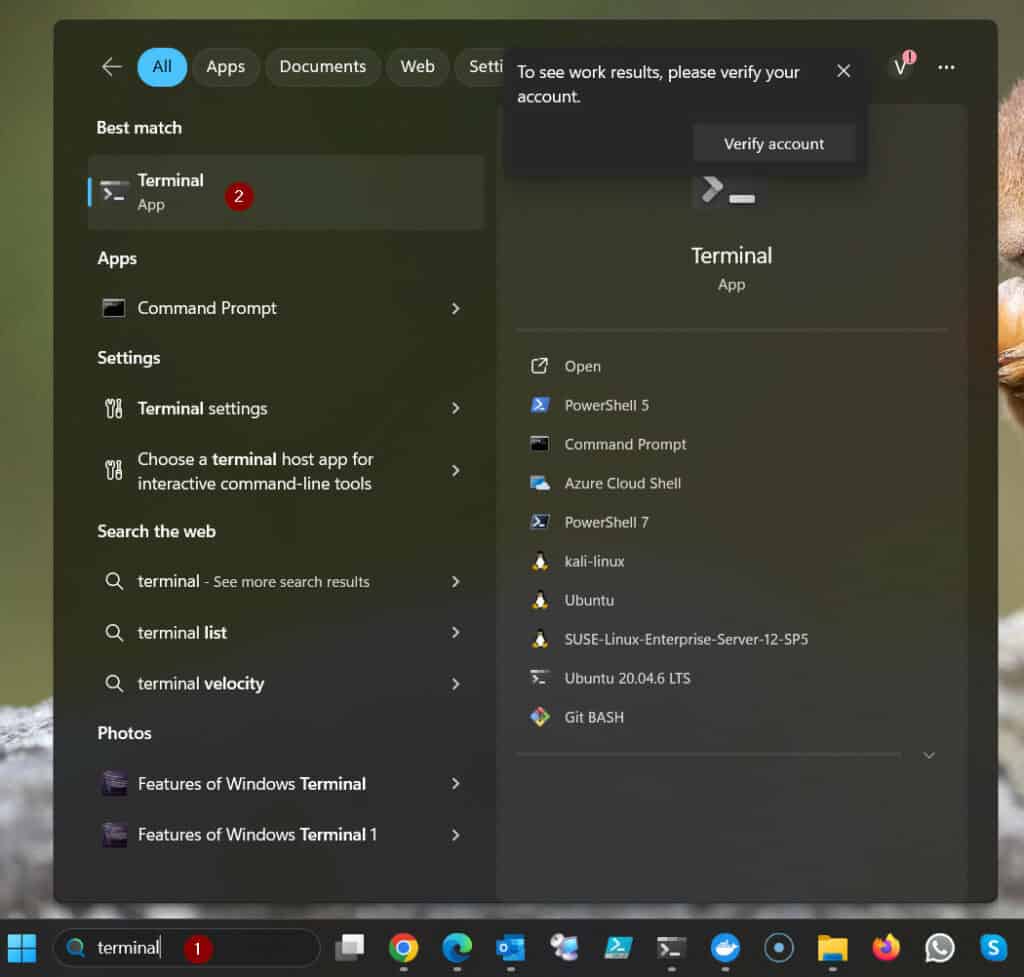Start the PowerShell 7 profile
The height and width of the screenshot is (977, 1024).
click(x=608, y=522)
